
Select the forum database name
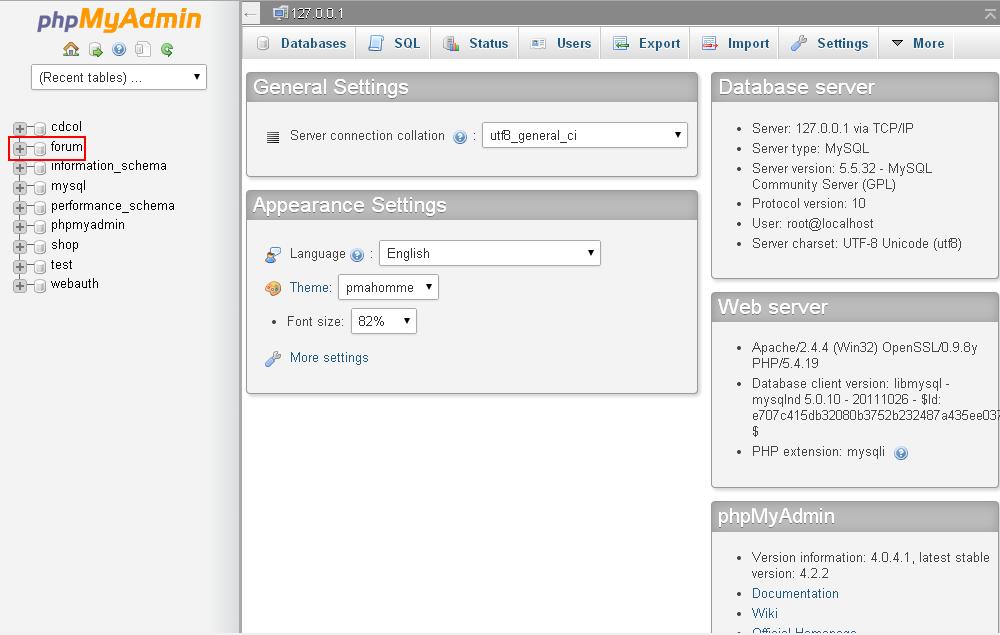pyautogui.click(x=67, y=147)
